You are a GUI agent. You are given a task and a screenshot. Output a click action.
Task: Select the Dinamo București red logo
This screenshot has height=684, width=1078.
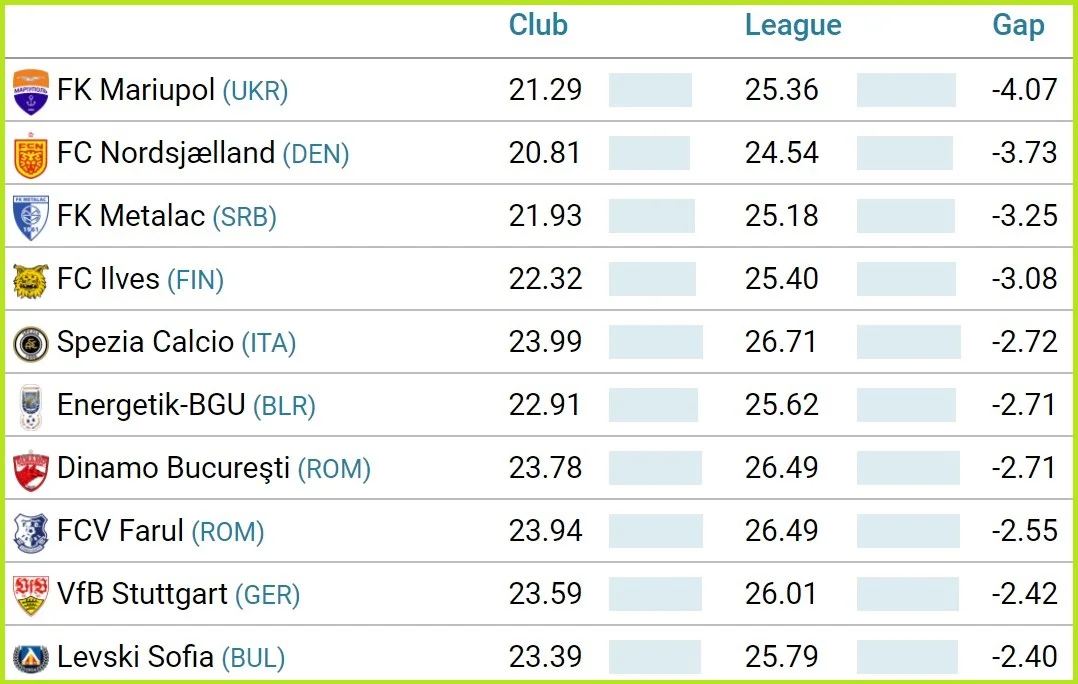(x=30, y=470)
